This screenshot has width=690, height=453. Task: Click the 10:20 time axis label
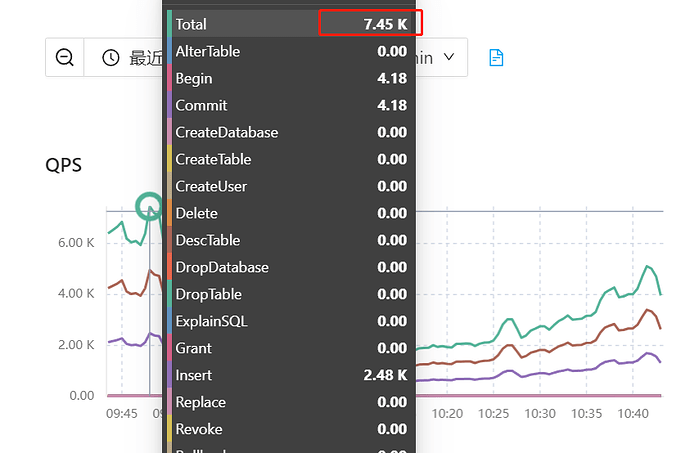(447, 413)
